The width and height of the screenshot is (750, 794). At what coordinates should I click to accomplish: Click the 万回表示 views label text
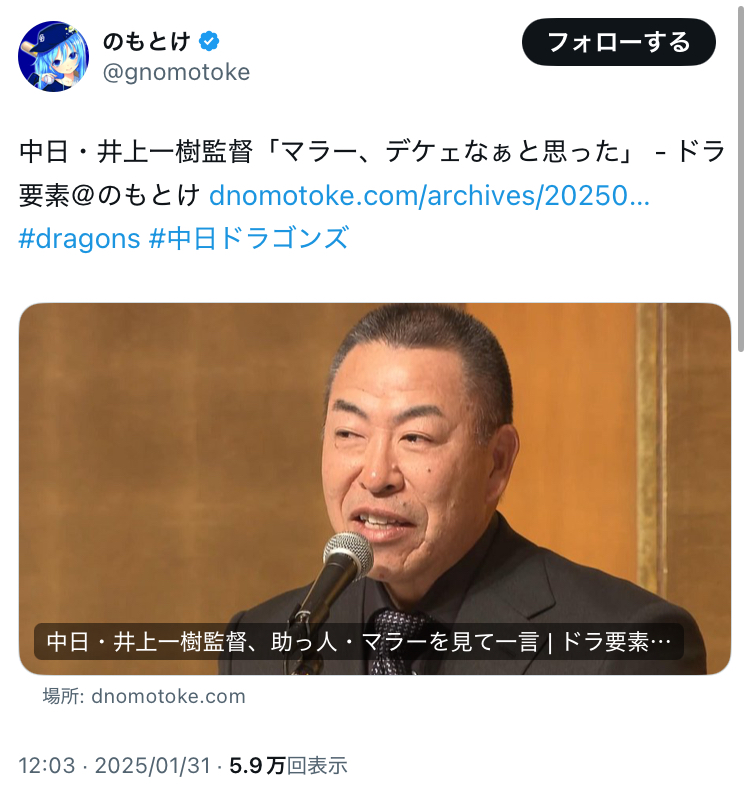307,766
